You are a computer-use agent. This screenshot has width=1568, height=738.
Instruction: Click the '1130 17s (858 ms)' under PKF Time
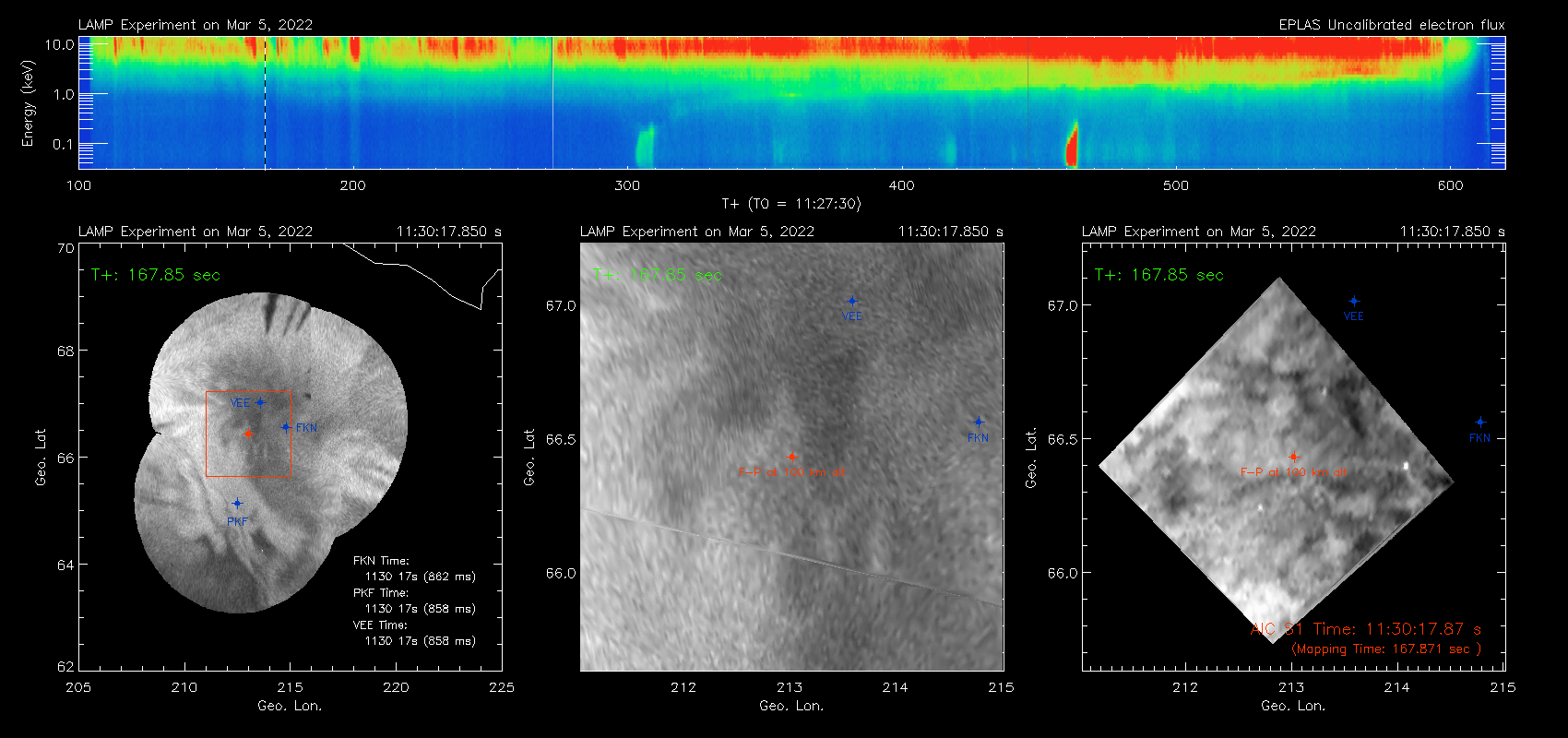click(421, 609)
